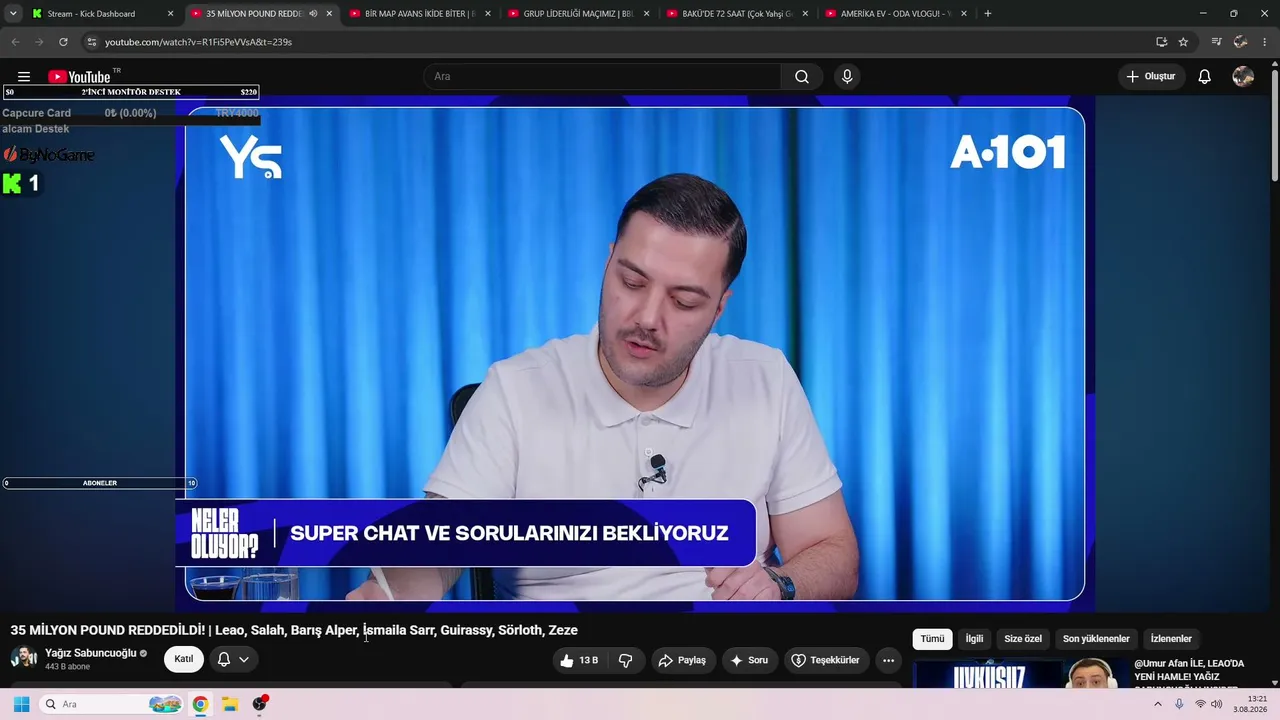Go to YouTube home via logo
The image size is (1280, 720).
(x=79, y=77)
